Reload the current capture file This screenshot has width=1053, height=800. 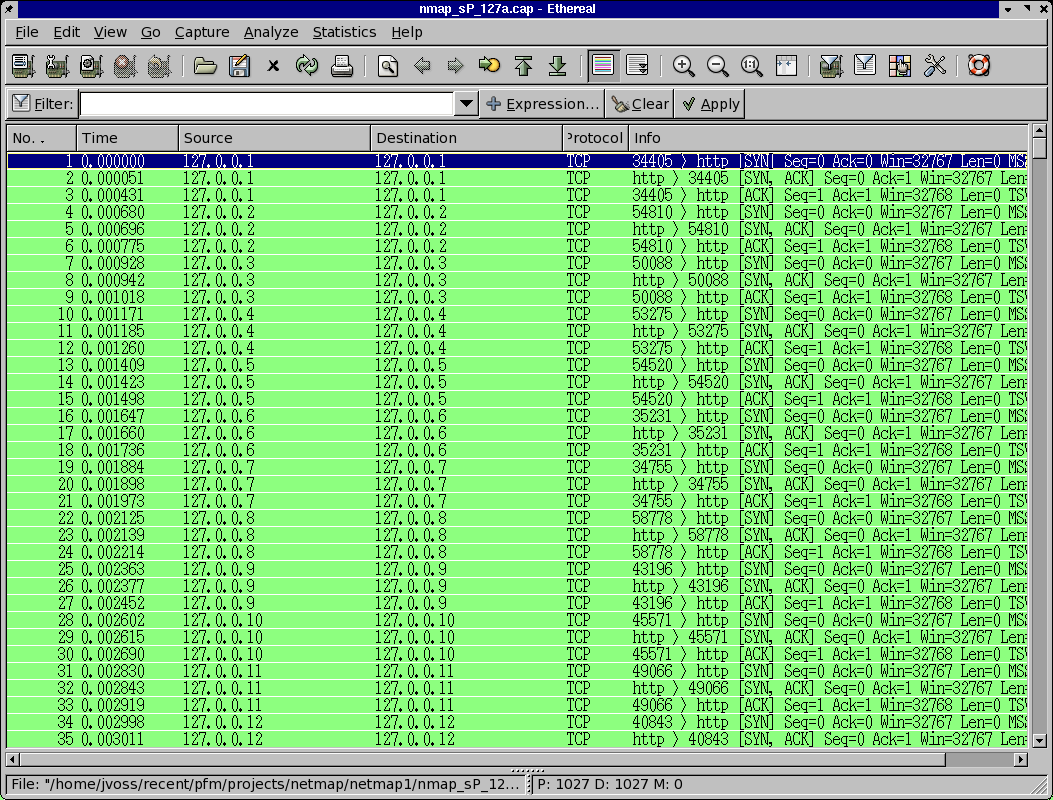(x=307, y=65)
